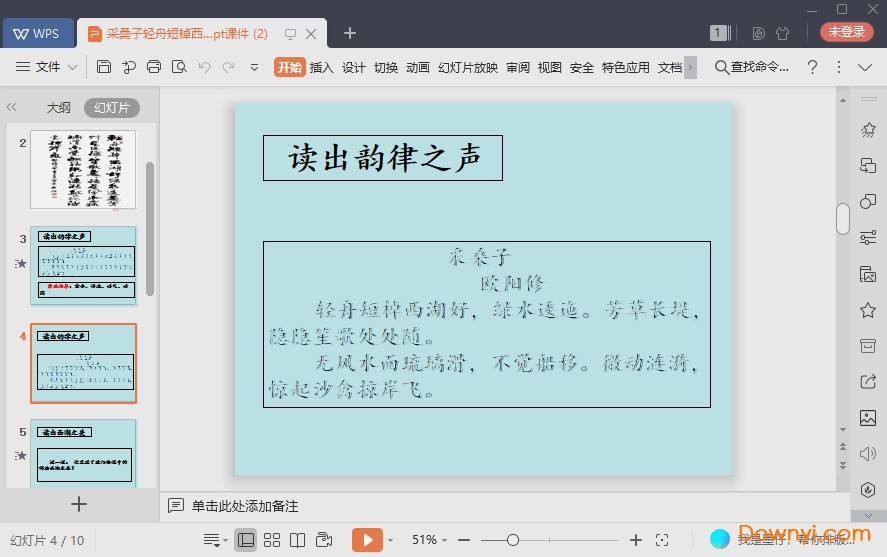
Task: Open the 动画 ribbon tab
Action: pos(417,67)
